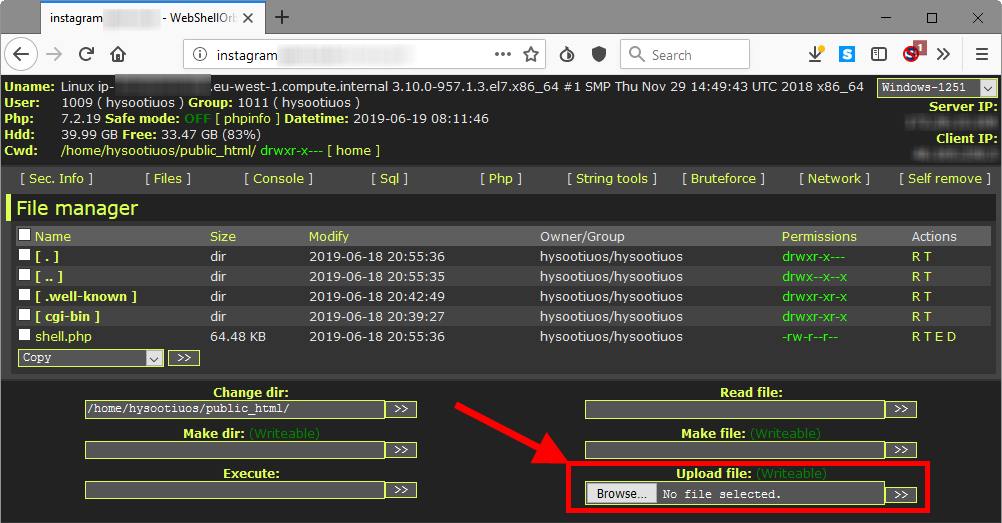Viewport: 1002px width, 523px height.
Task: Check the box for [ . ] directory
Action: click(x=24, y=254)
